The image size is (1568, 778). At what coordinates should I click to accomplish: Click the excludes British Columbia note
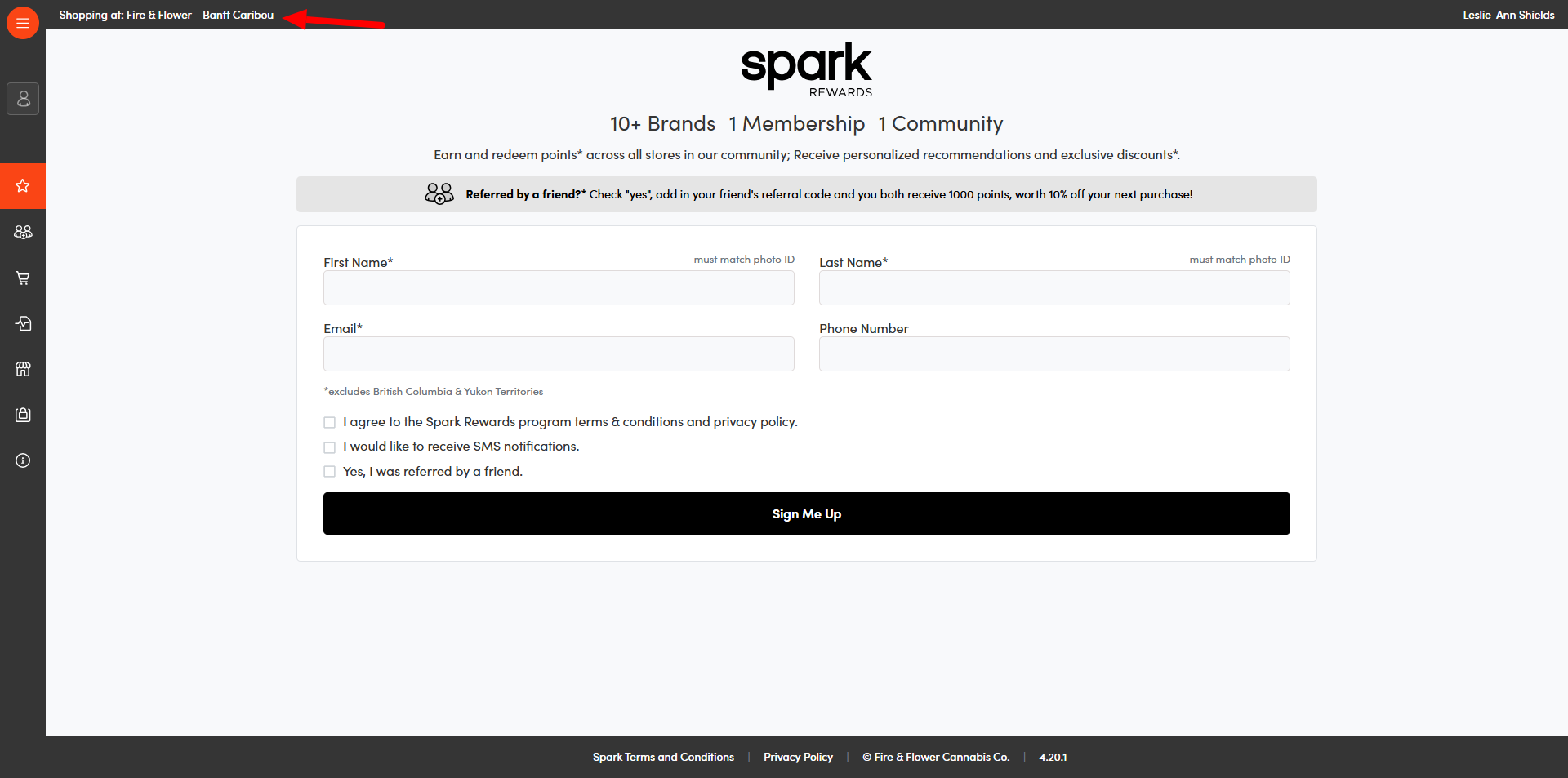click(x=434, y=392)
